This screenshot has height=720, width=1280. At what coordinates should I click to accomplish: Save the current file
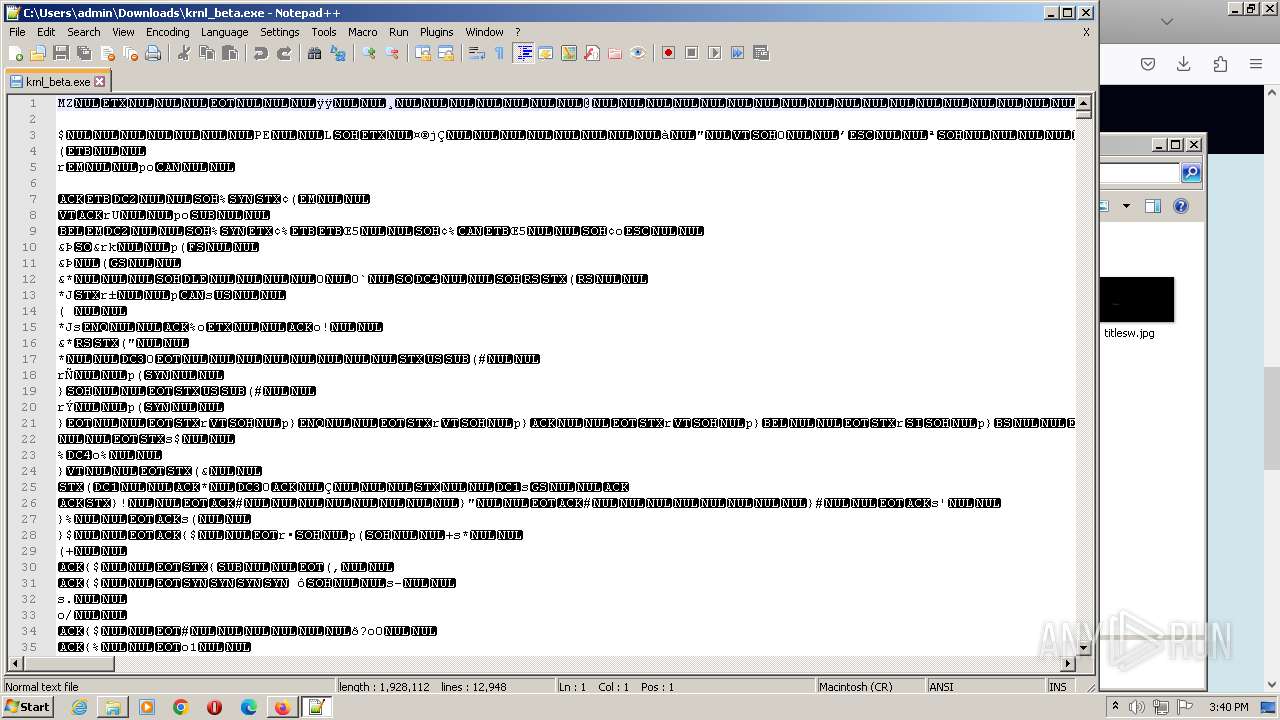click(x=61, y=53)
